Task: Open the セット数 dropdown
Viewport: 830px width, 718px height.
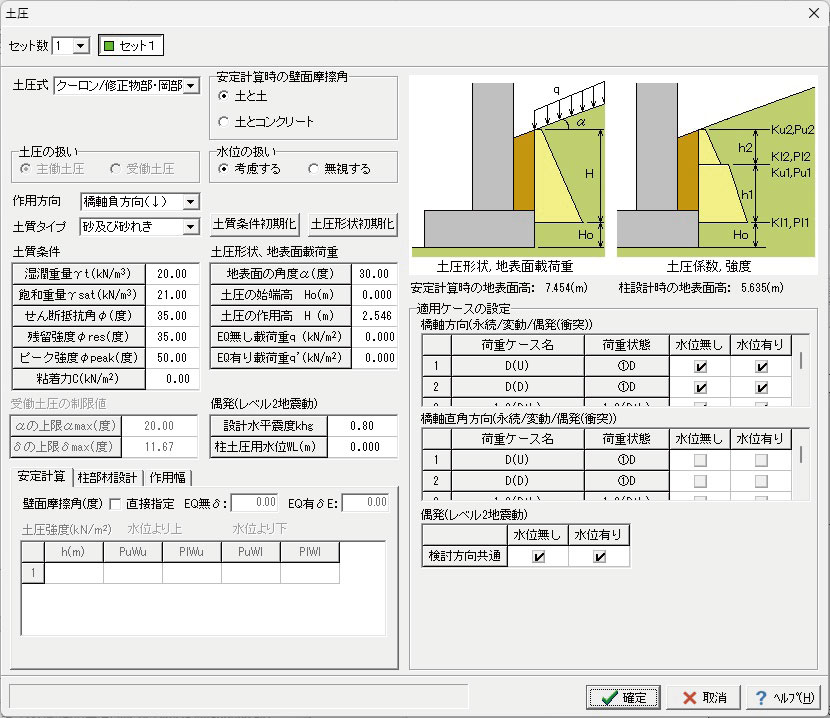Action: [81, 46]
